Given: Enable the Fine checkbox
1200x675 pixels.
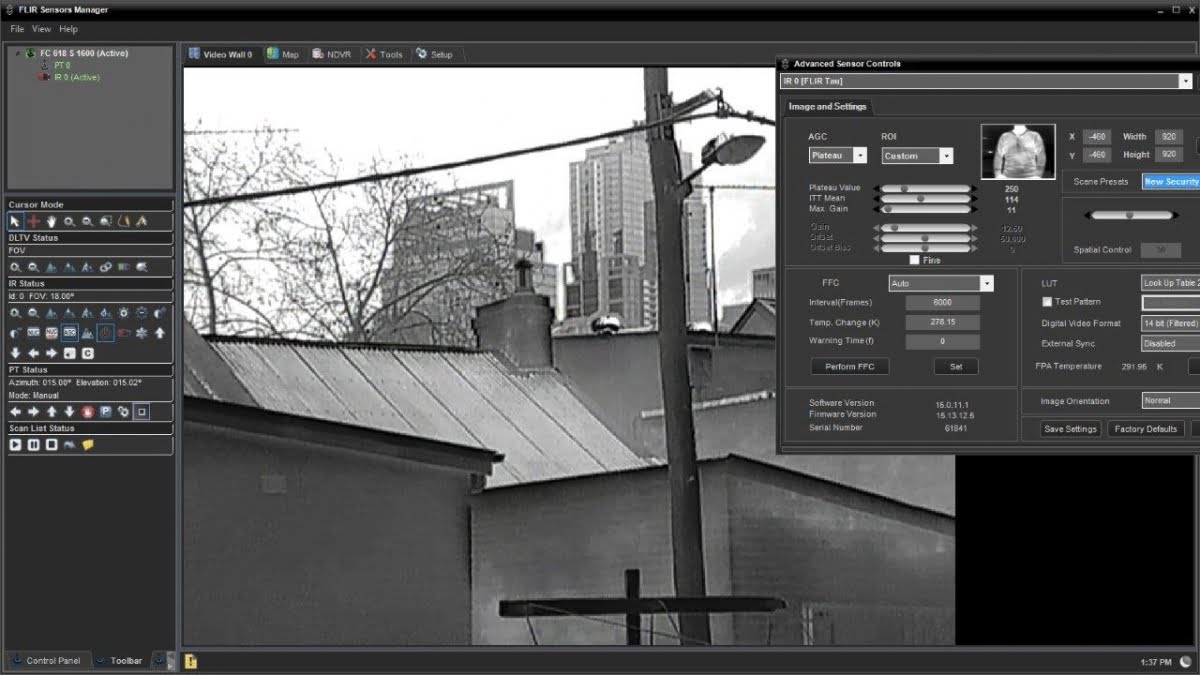Looking at the screenshot, I should pos(915,258).
